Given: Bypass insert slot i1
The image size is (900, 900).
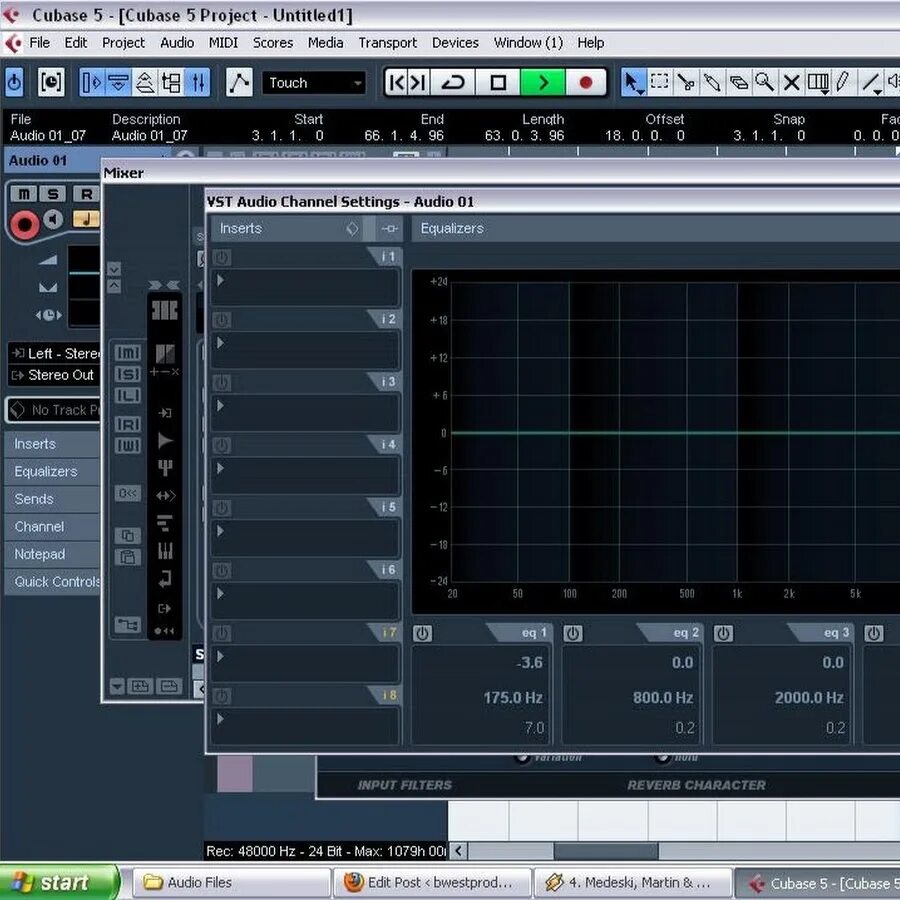Looking at the screenshot, I should [222, 257].
